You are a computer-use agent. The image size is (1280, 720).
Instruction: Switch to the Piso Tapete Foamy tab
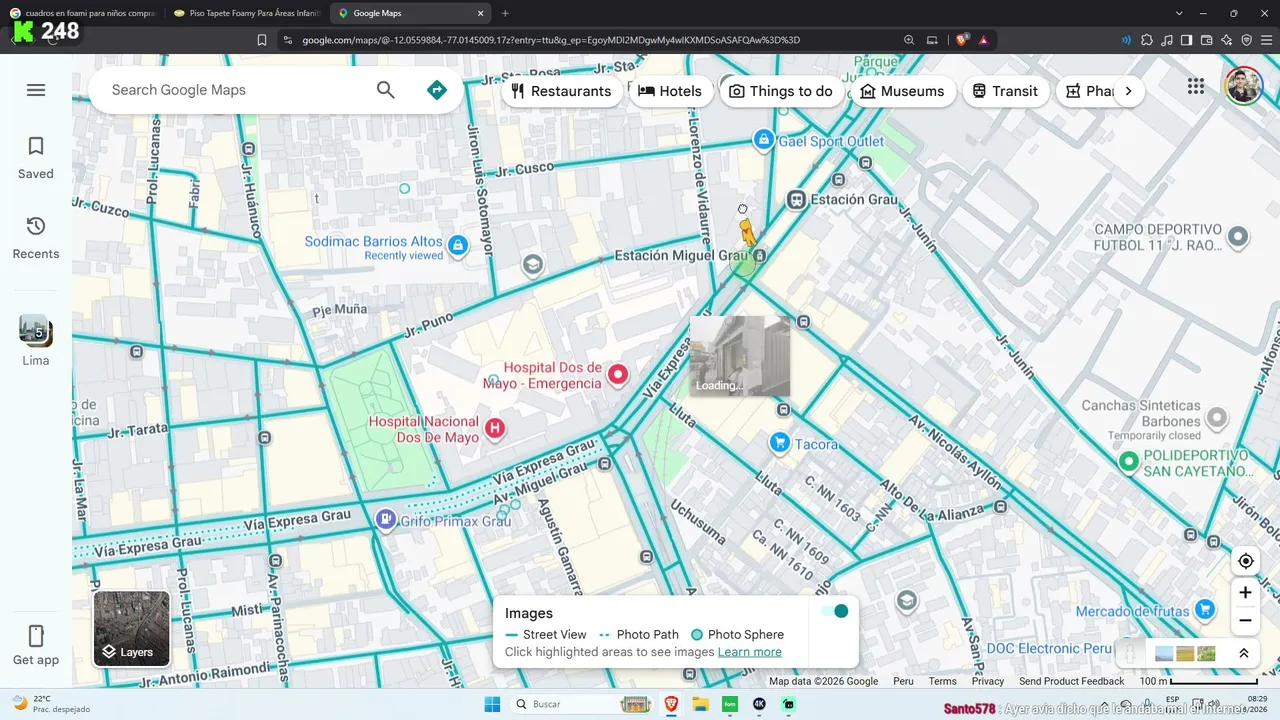[x=247, y=13]
